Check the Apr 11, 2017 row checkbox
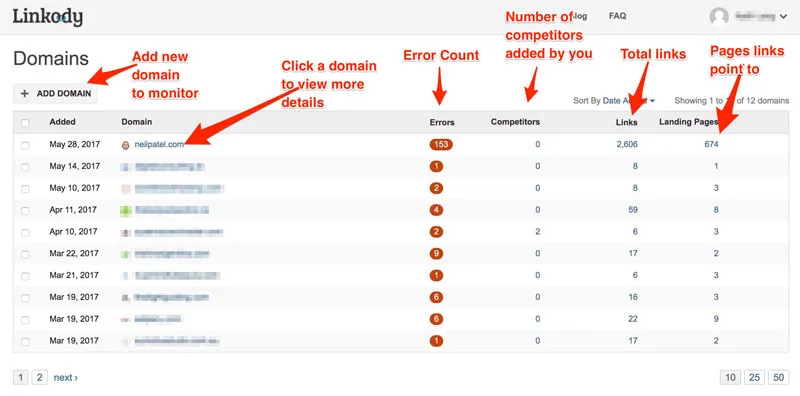 pyautogui.click(x=25, y=210)
